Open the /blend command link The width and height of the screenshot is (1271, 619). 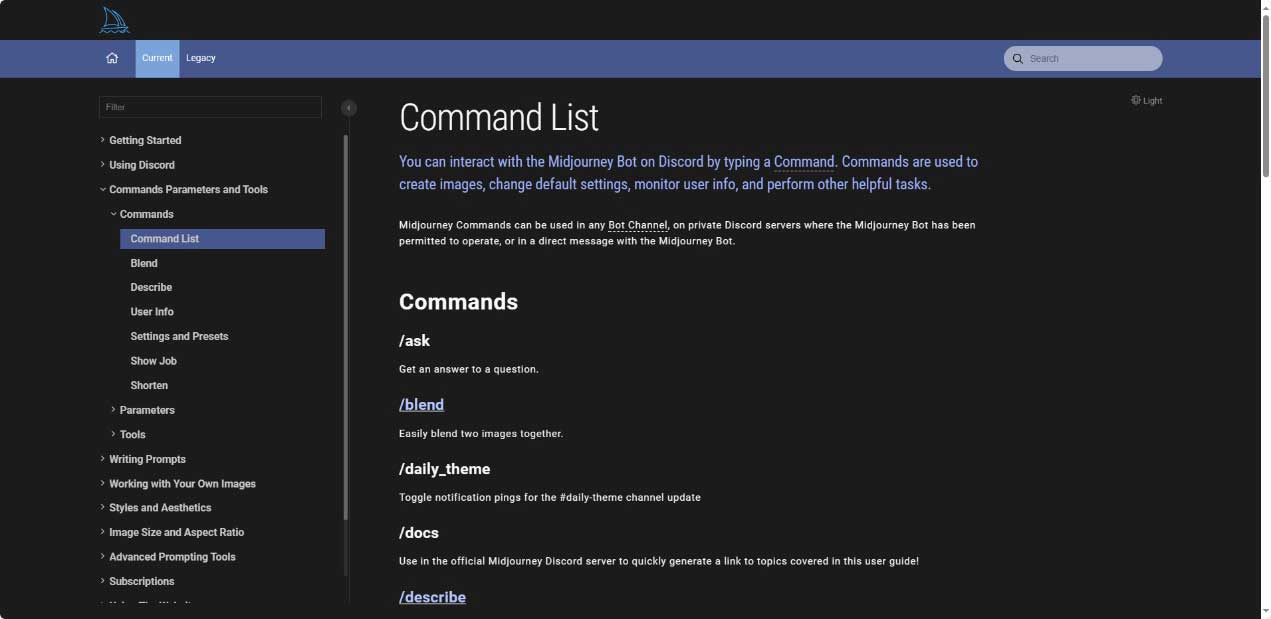[x=421, y=405]
